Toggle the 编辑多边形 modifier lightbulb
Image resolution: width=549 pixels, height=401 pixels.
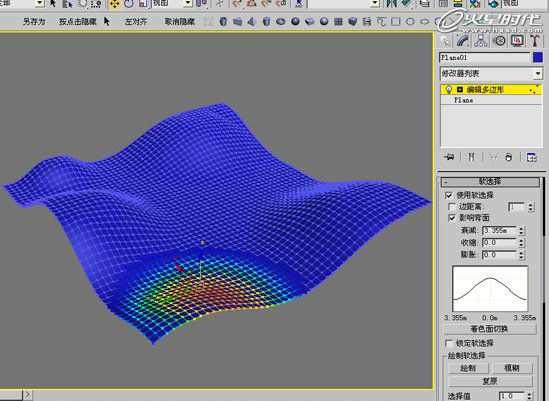click(449, 90)
